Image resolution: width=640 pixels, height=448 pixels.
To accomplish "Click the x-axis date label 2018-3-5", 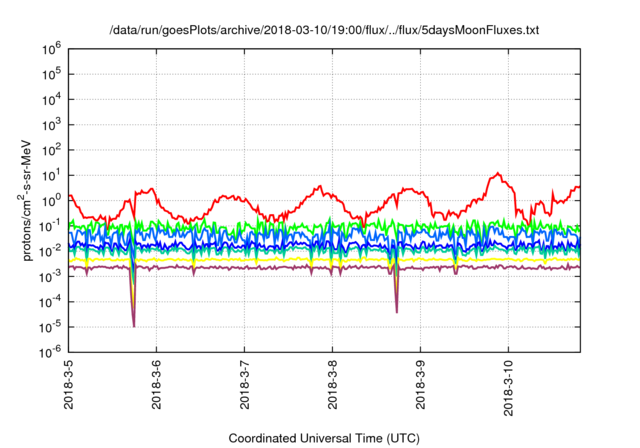I will point(69,384).
